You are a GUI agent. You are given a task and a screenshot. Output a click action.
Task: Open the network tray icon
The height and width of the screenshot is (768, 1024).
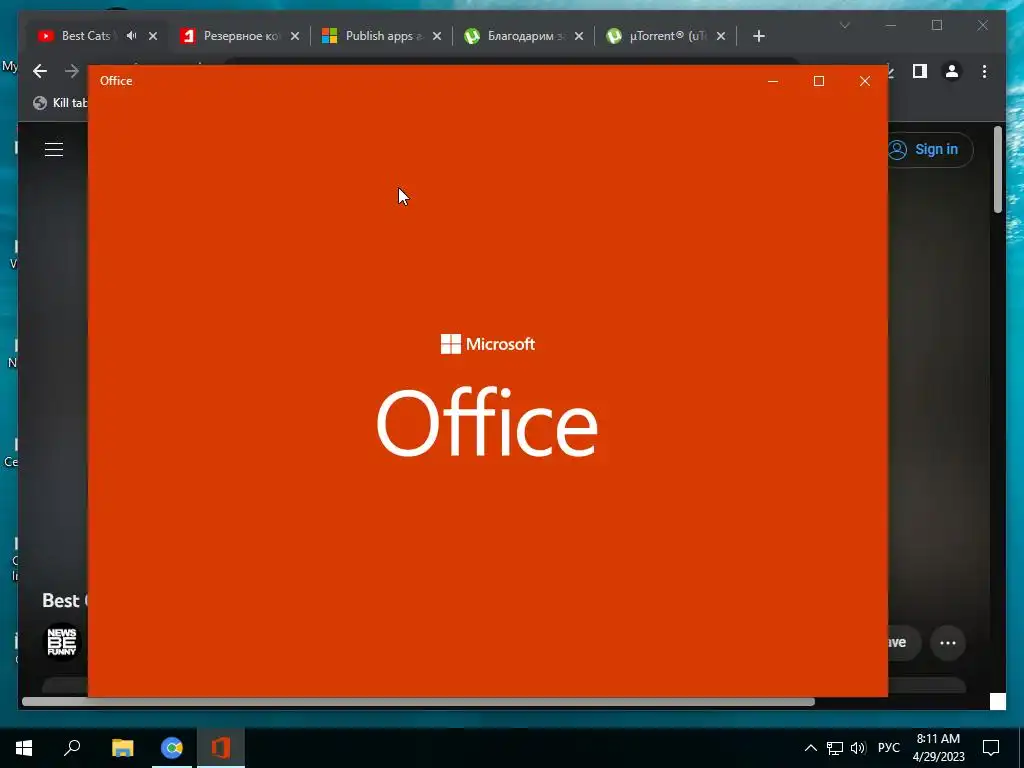pos(835,748)
